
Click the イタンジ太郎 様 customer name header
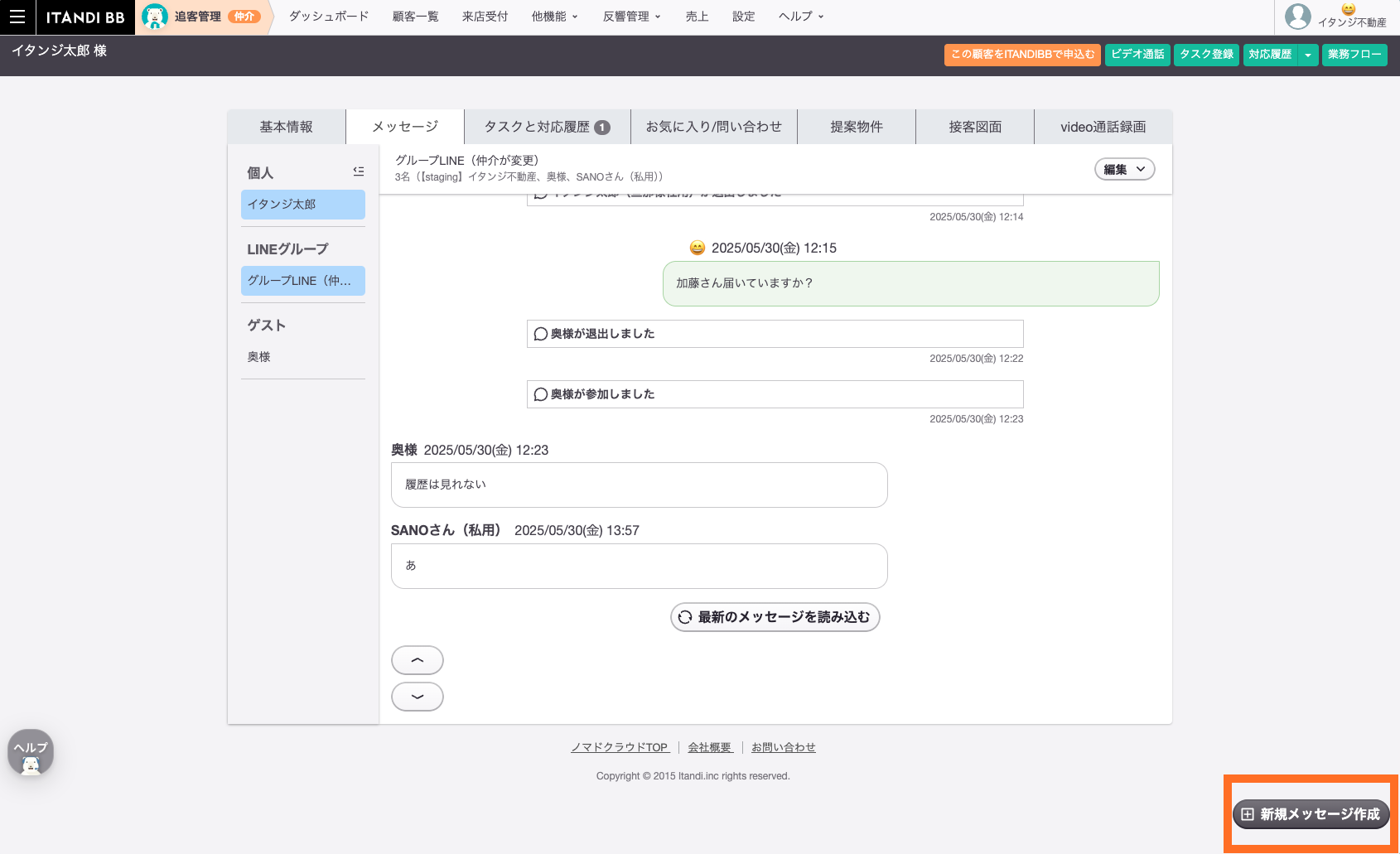[60, 51]
